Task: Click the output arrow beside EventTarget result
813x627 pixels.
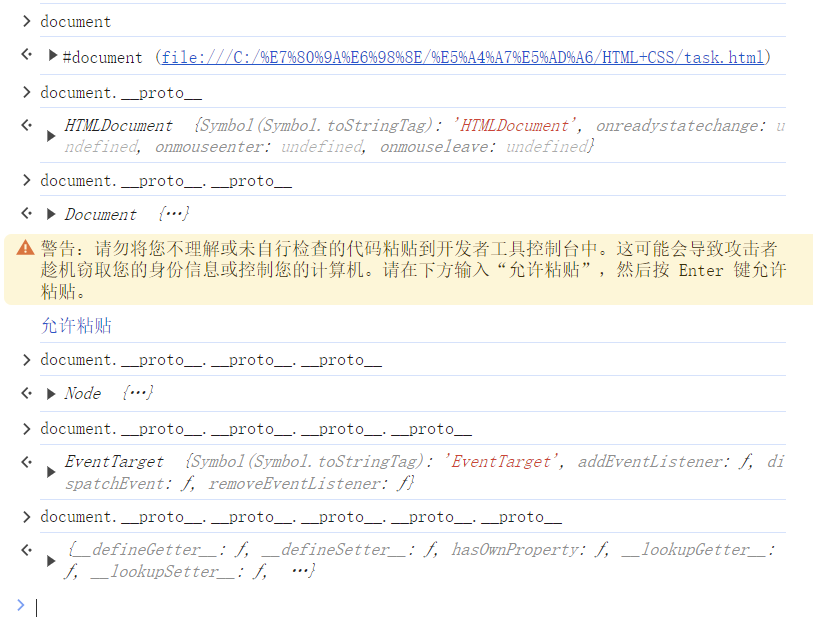Action: pos(26,460)
